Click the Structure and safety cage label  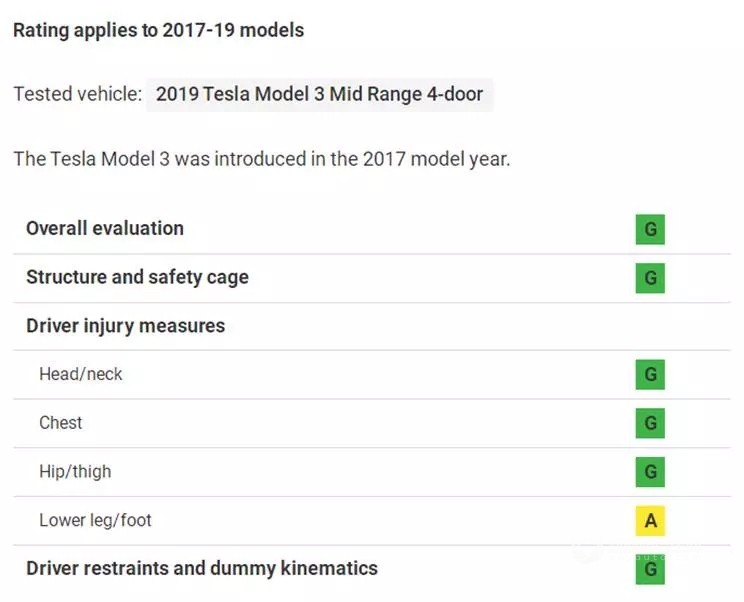point(137,278)
